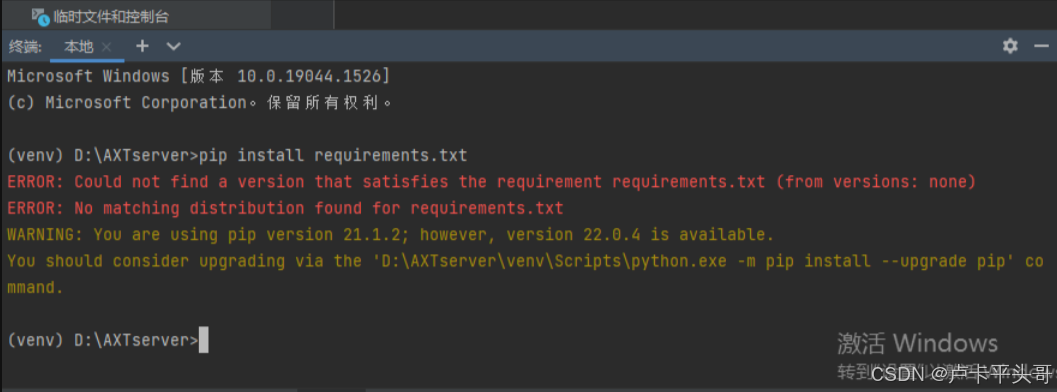Close the 本地 terminal session tab
The height and width of the screenshot is (392, 1057).
point(106,46)
